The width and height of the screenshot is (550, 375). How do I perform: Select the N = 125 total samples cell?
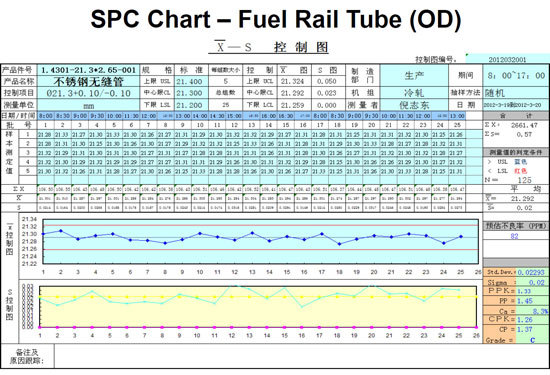click(516, 180)
